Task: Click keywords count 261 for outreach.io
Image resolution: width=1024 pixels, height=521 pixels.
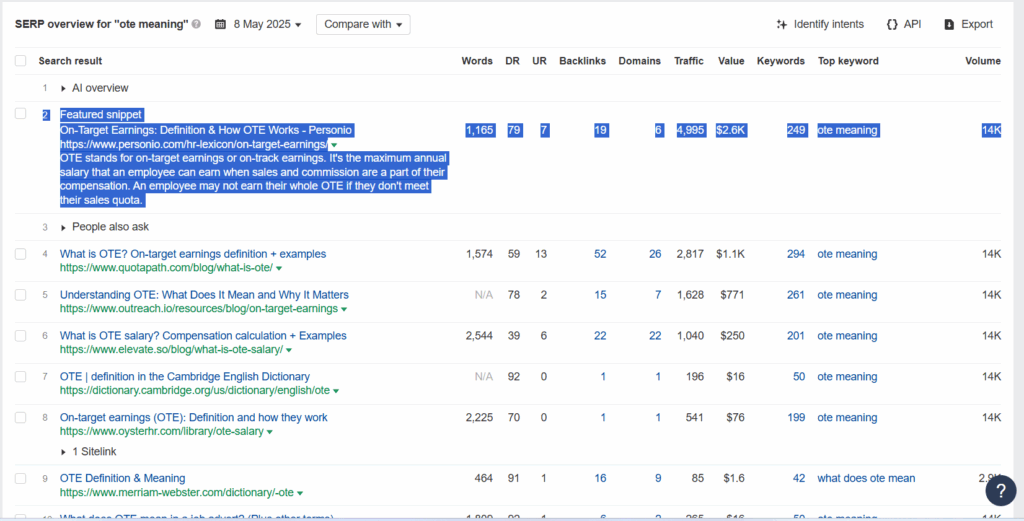Action: click(796, 295)
